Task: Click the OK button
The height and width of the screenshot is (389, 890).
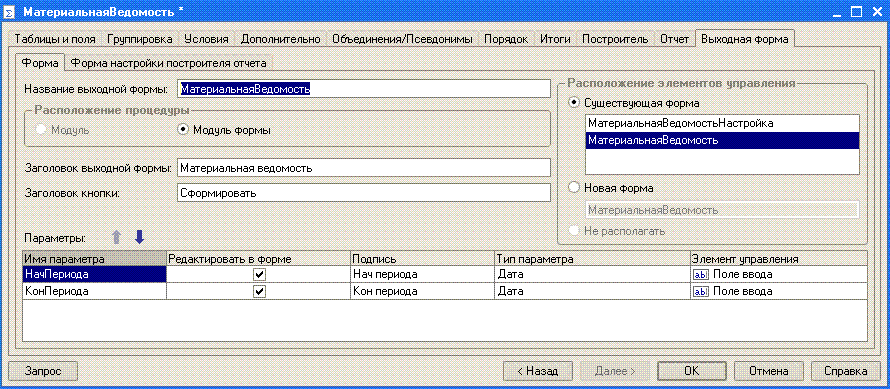Action: tap(691, 371)
